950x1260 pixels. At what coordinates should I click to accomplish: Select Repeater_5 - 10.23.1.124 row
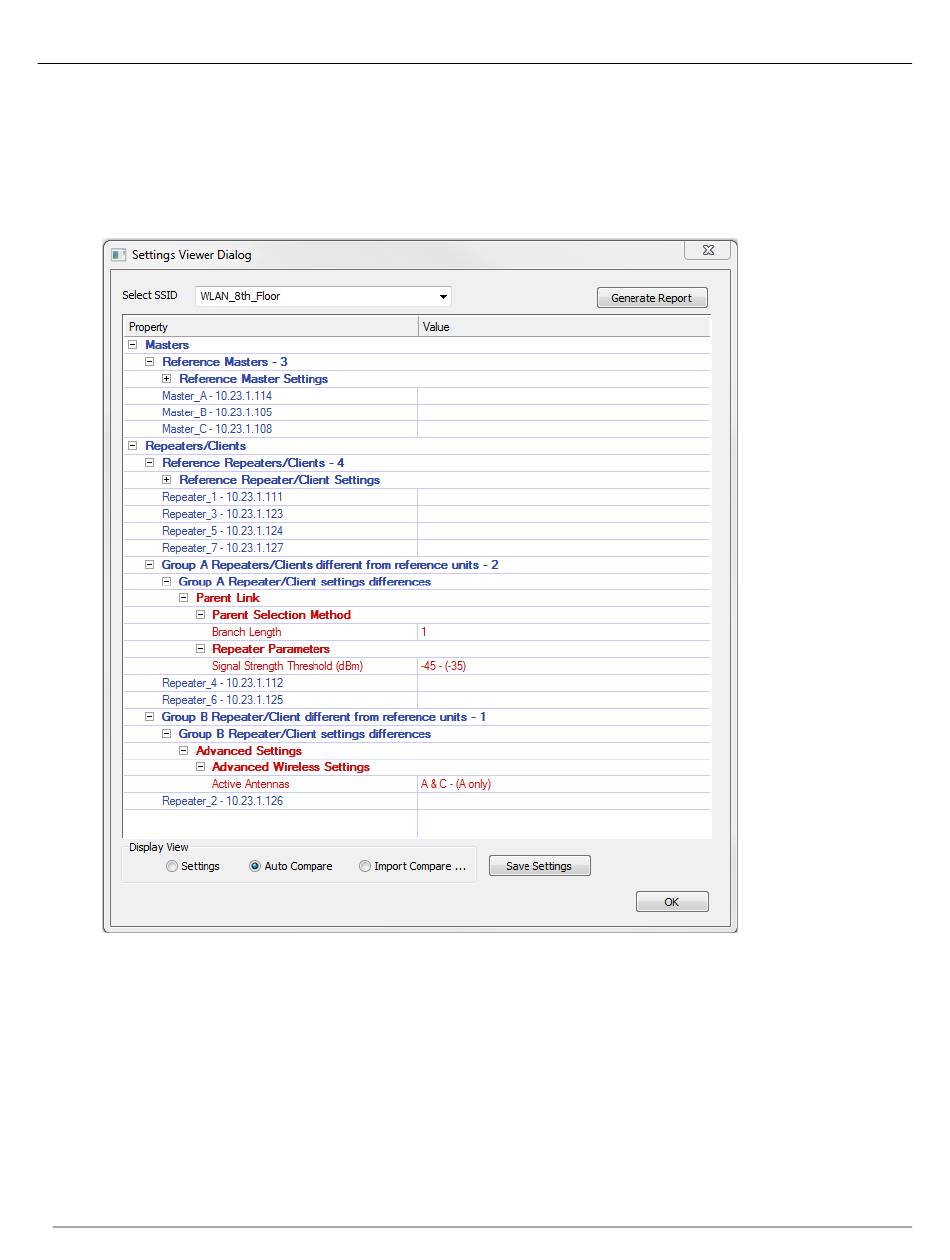416,531
